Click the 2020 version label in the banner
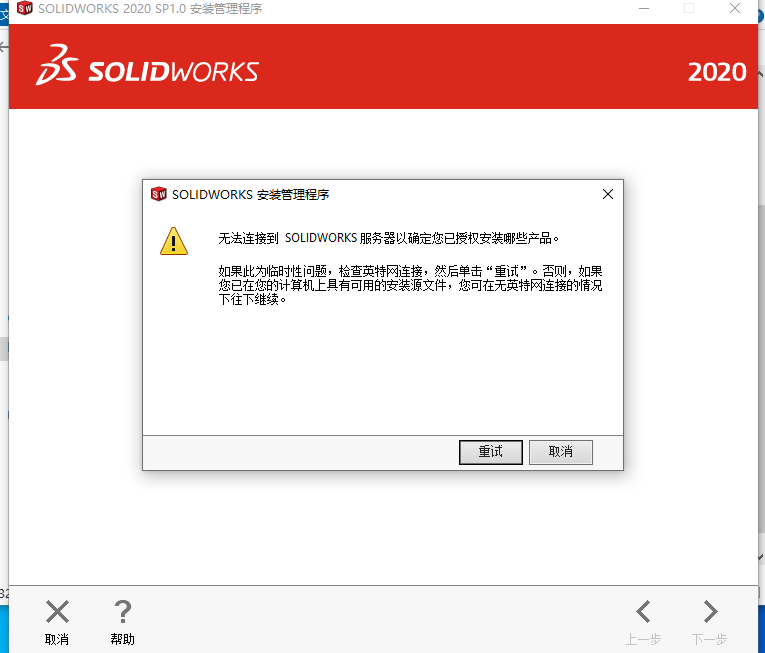Image resolution: width=765 pixels, height=653 pixels. pyautogui.click(x=717, y=72)
